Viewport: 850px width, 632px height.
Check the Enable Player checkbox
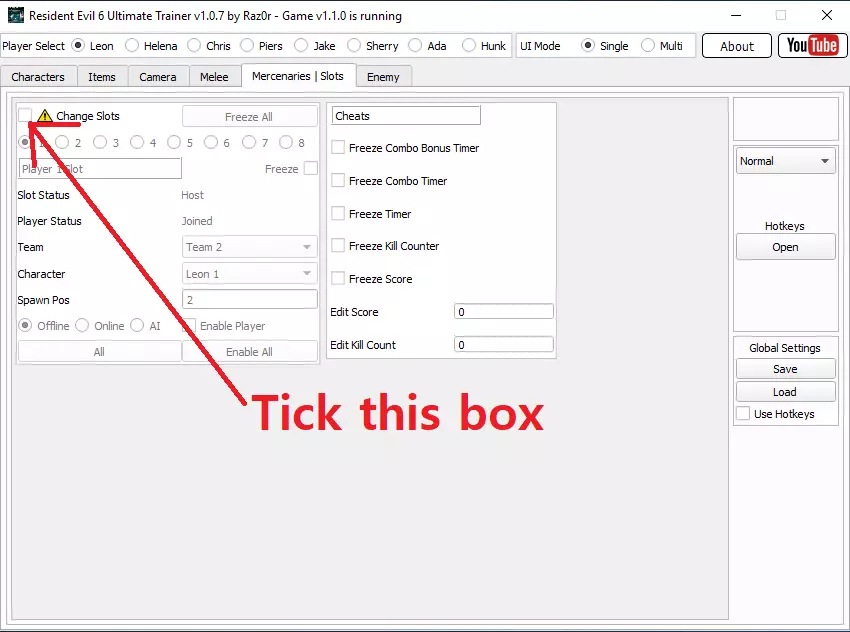tap(189, 326)
